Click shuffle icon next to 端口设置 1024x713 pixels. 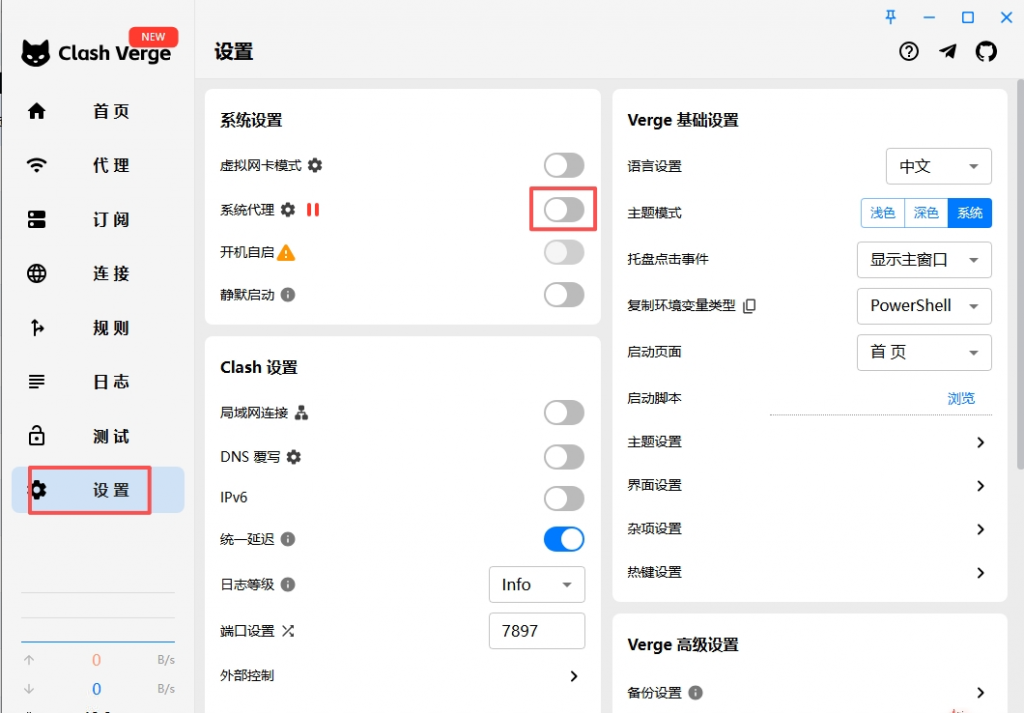click(x=288, y=631)
